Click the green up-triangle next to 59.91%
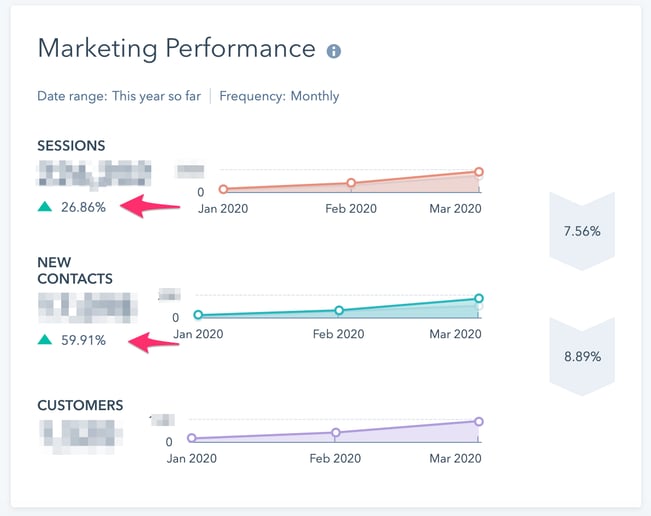This screenshot has width=651, height=516. point(45,340)
